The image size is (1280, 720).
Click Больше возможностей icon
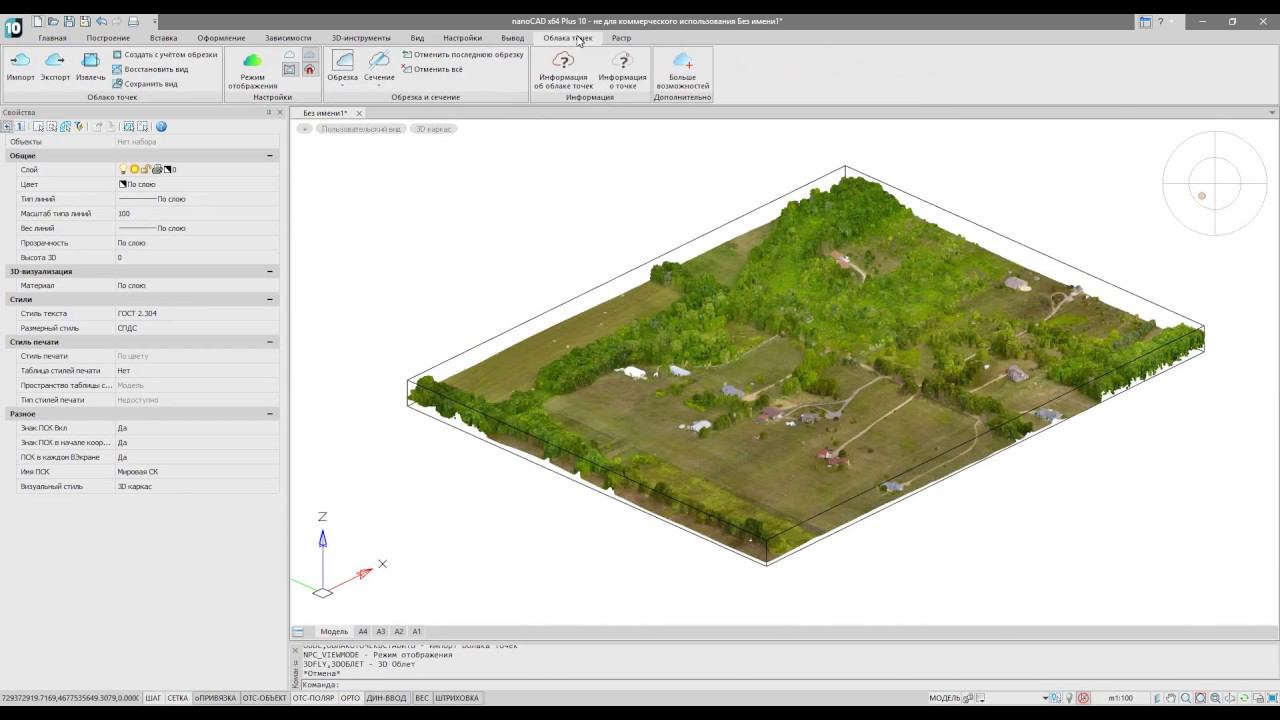point(683,71)
